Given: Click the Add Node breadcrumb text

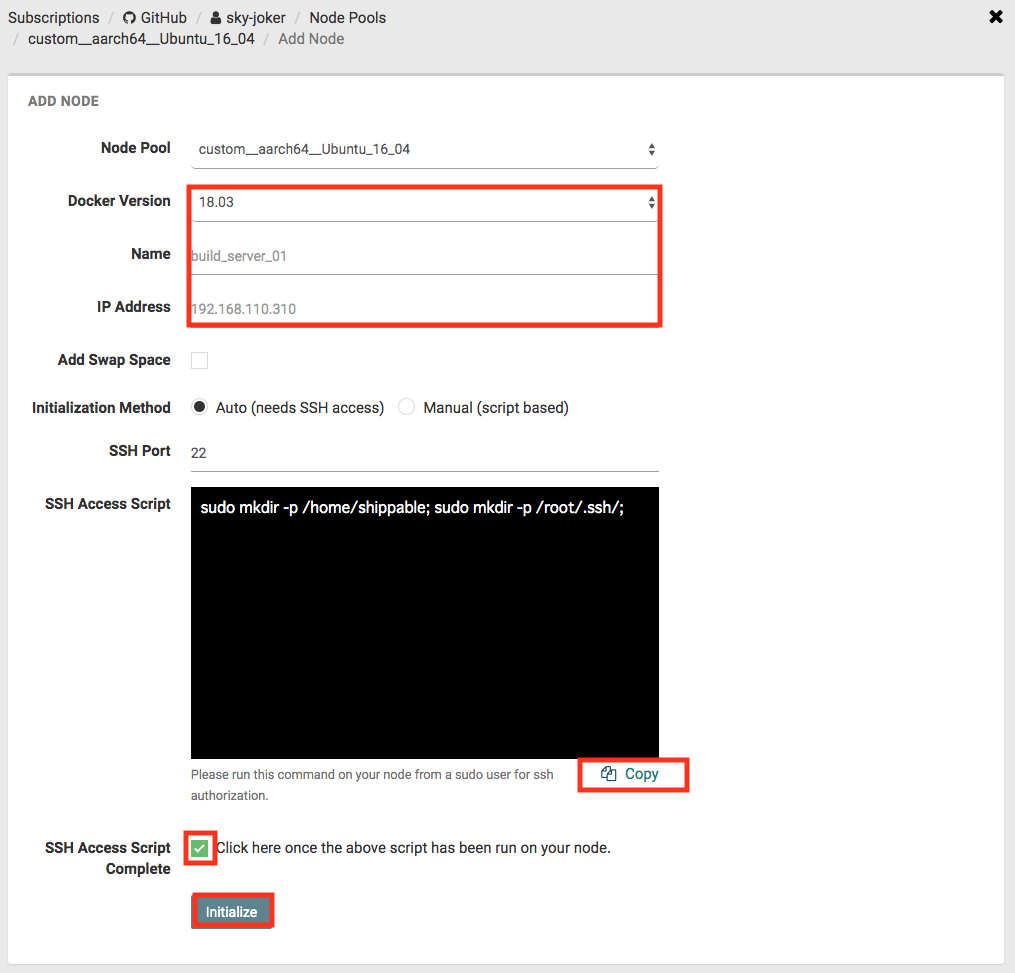Looking at the screenshot, I should pos(311,39).
